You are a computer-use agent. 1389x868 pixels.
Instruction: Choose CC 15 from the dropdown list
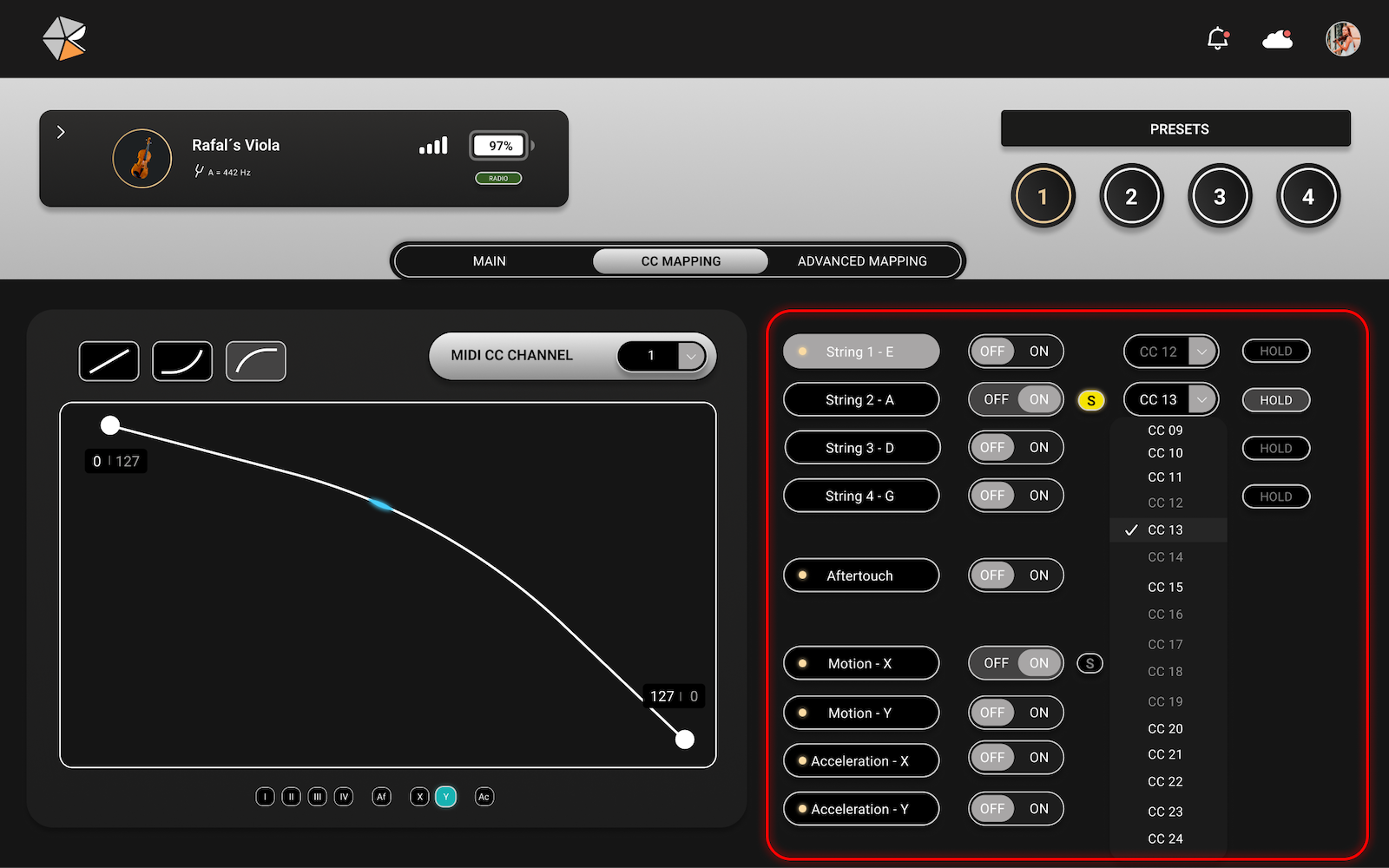[1165, 587]
